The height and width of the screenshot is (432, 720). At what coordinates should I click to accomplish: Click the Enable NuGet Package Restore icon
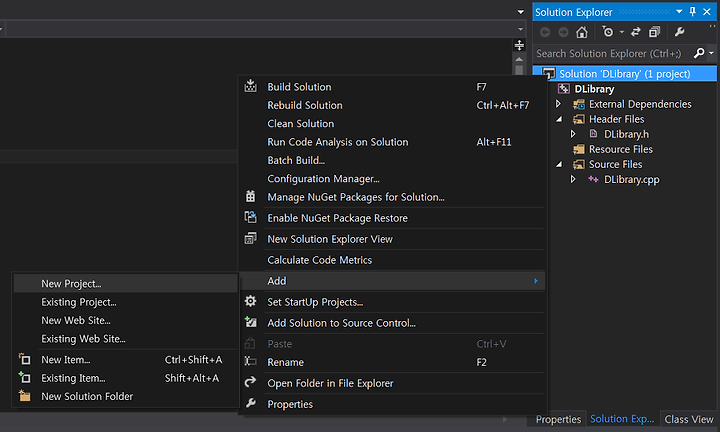point(250,217)
